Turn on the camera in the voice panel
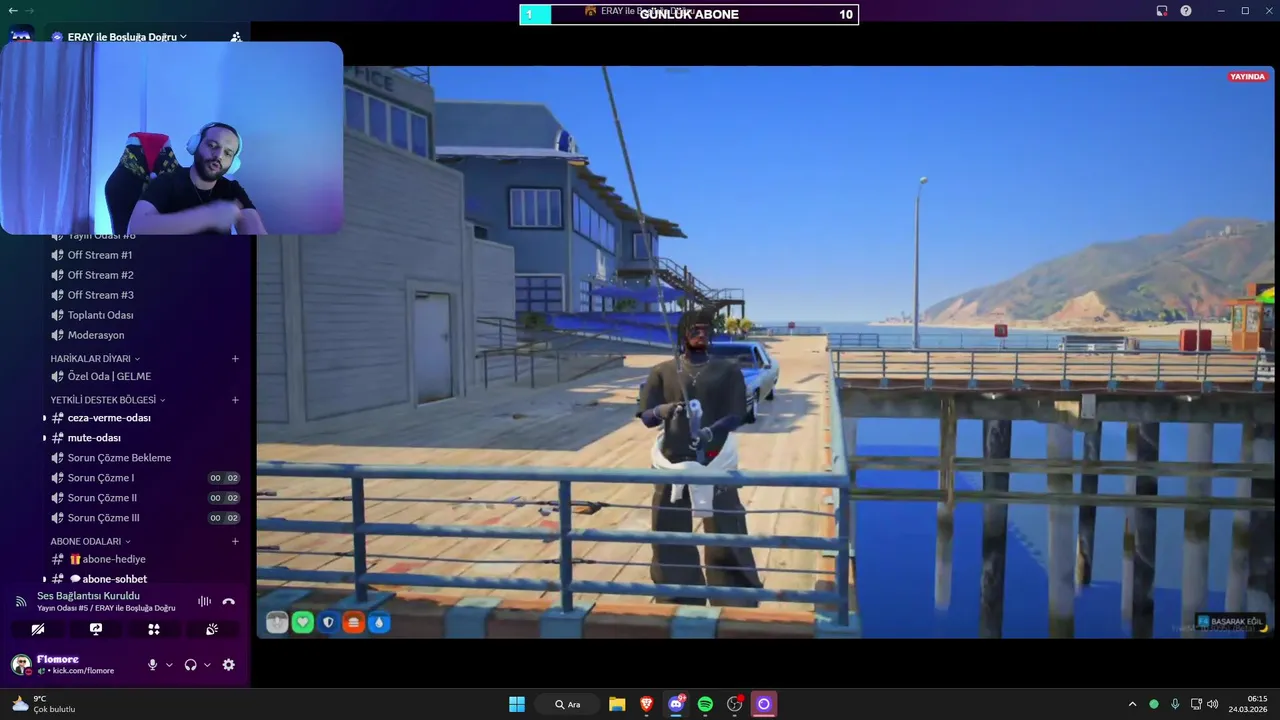1280x720 pixels. click(x=38, y=629)
